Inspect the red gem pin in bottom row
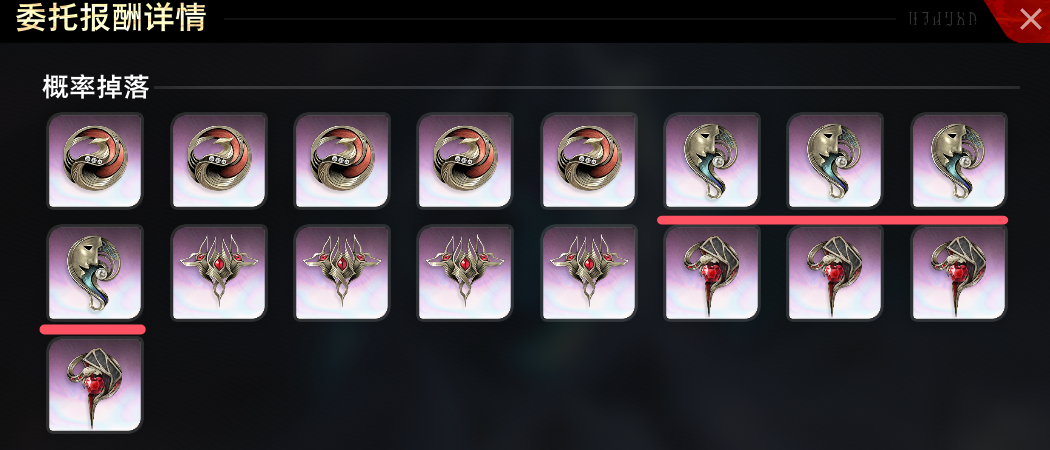The width and height of the screenshot is (1050, 450). (95, 385)
